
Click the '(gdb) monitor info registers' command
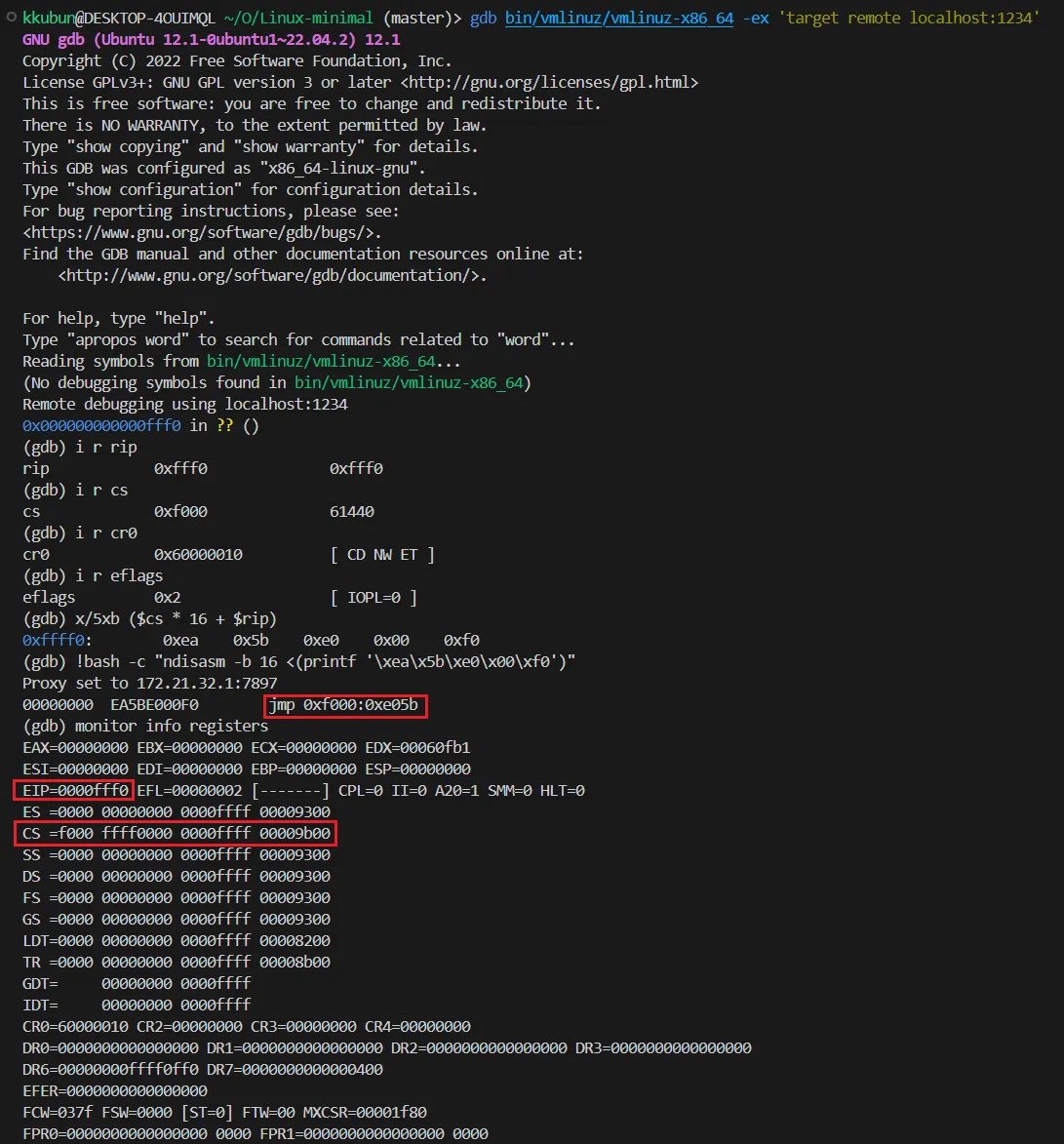tap(145, 727)
